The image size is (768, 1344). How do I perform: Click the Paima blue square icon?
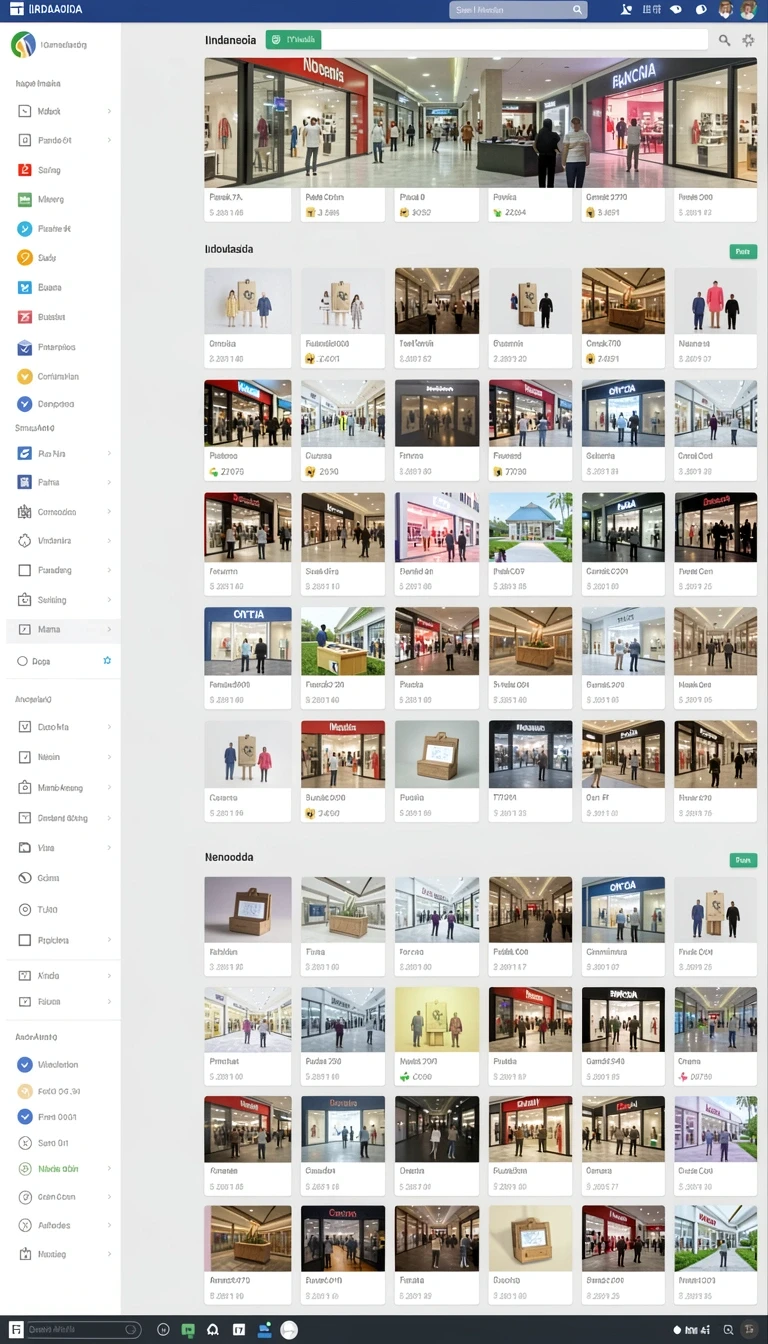[x=25, y=482]
